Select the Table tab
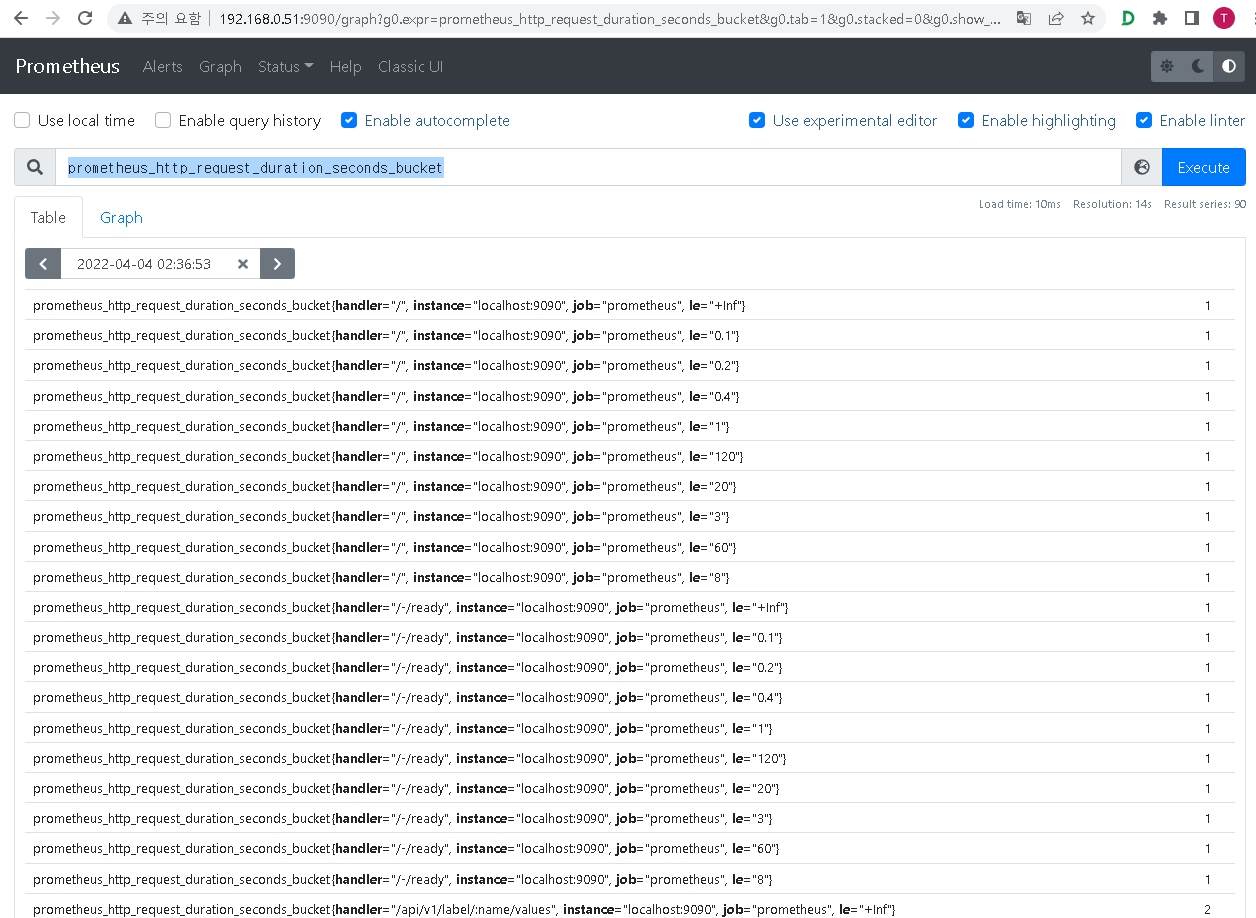Viewport: 1256px width, 918px height. (x=48, y=217)
